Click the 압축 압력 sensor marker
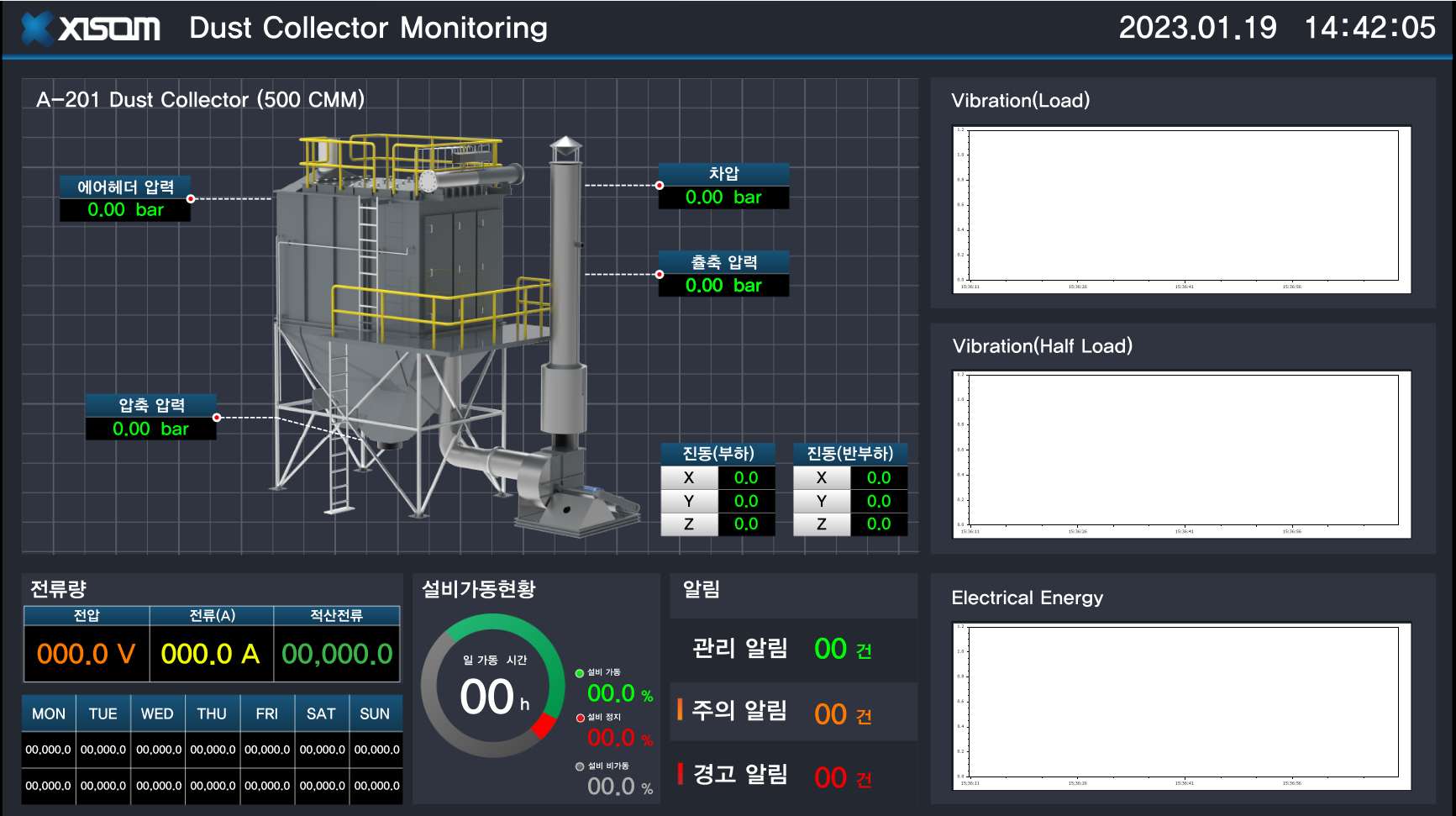 pyautogui.click(x=150, y=405)
